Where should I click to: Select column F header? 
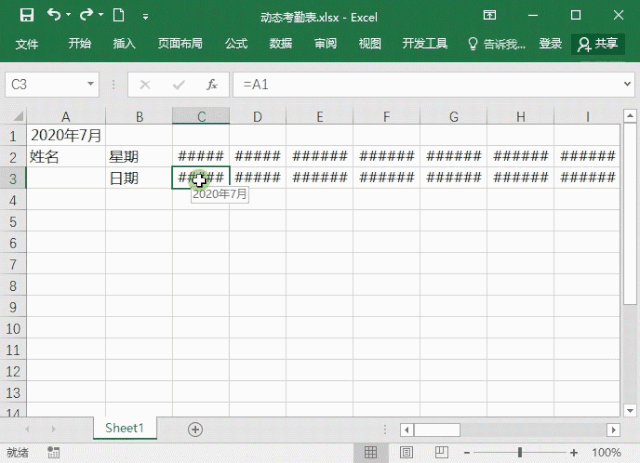click(386, 117)
